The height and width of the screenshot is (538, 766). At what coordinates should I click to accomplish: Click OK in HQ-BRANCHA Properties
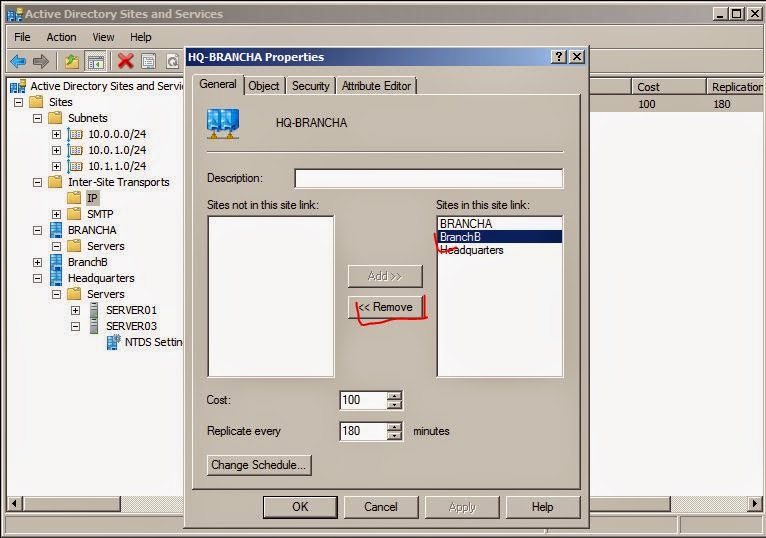(x=300, y=507)
